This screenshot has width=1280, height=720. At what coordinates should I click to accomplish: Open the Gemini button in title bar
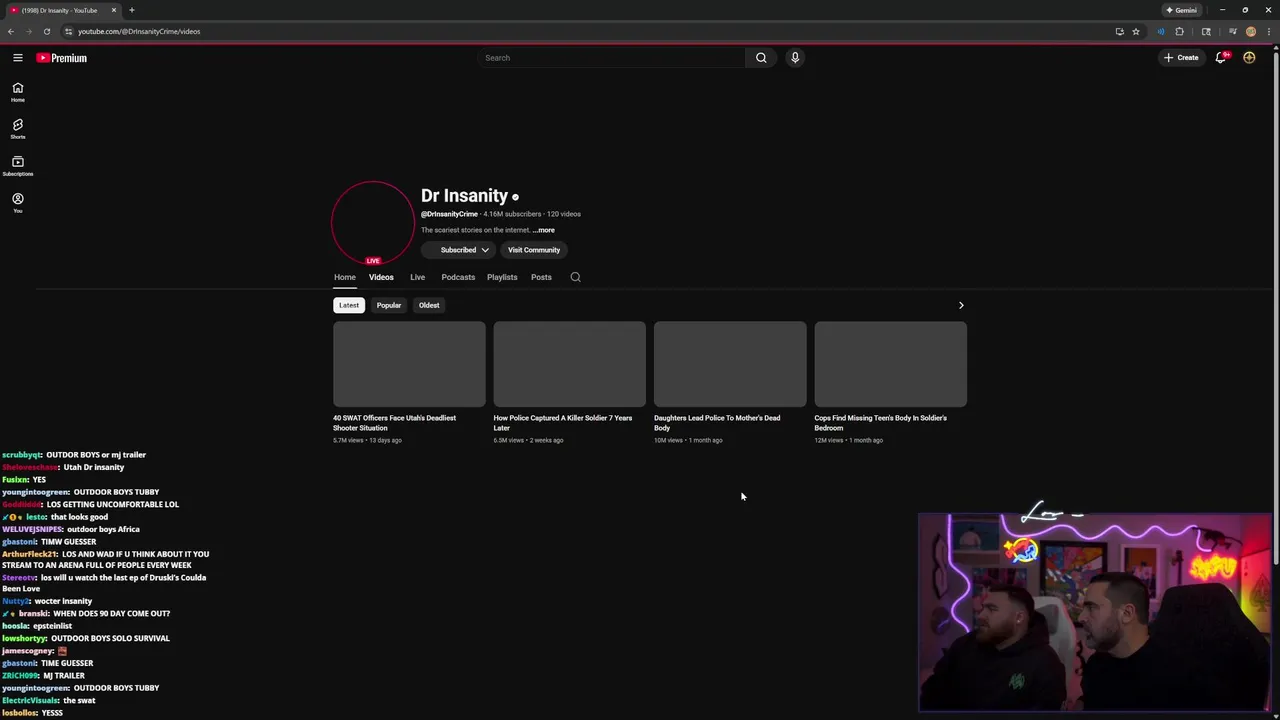(1181, 10)
